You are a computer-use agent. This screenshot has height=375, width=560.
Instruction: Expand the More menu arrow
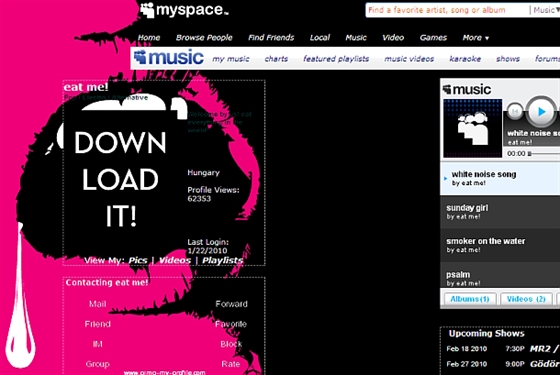coord(487,38)
